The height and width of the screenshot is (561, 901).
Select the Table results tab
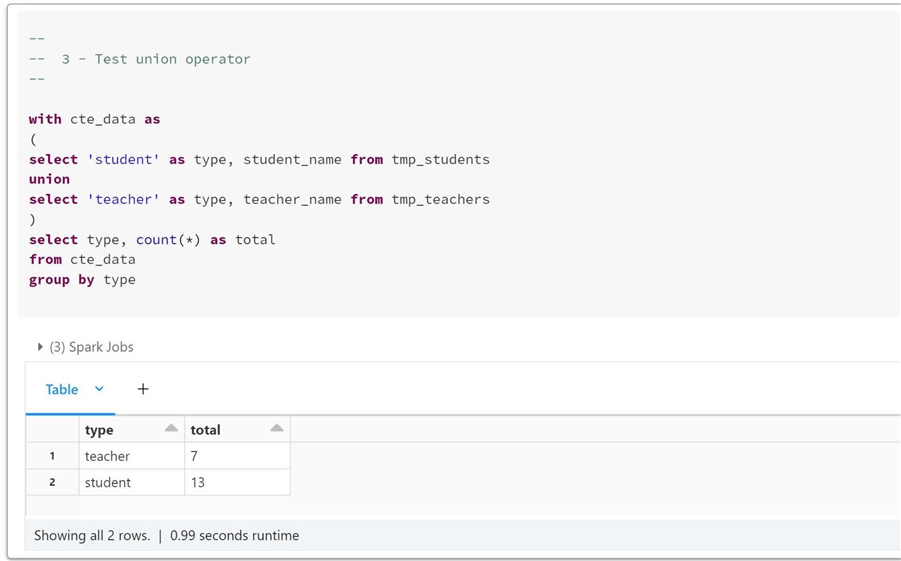[61, 389]
